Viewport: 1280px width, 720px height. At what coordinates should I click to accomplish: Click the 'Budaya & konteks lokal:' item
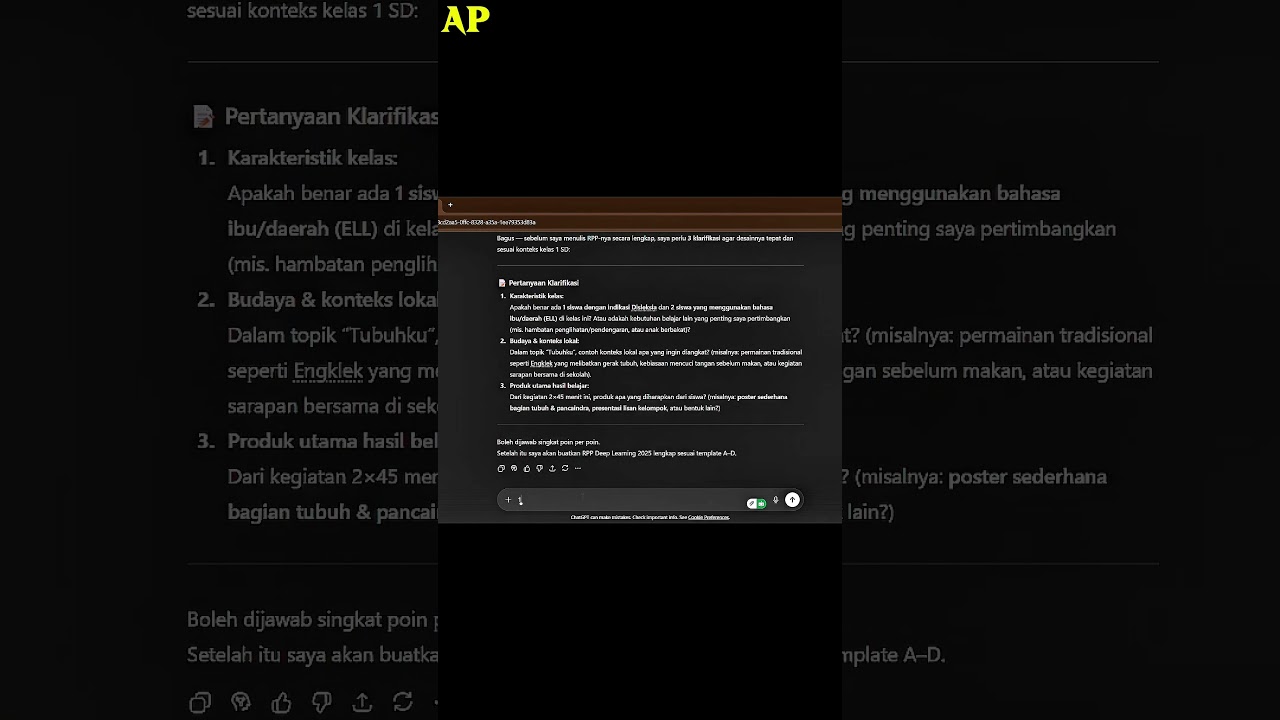544,341
